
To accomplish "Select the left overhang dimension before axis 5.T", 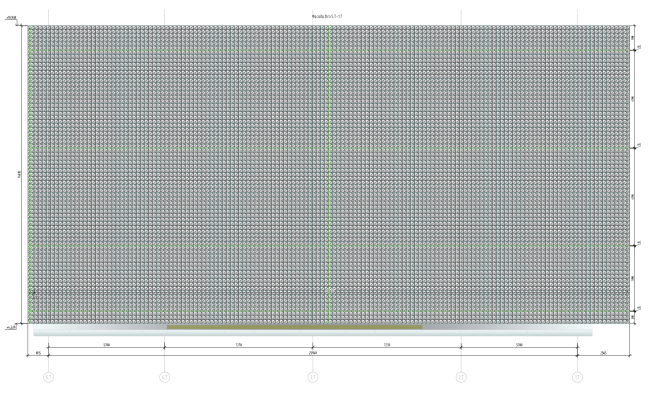I will point(38,353).
